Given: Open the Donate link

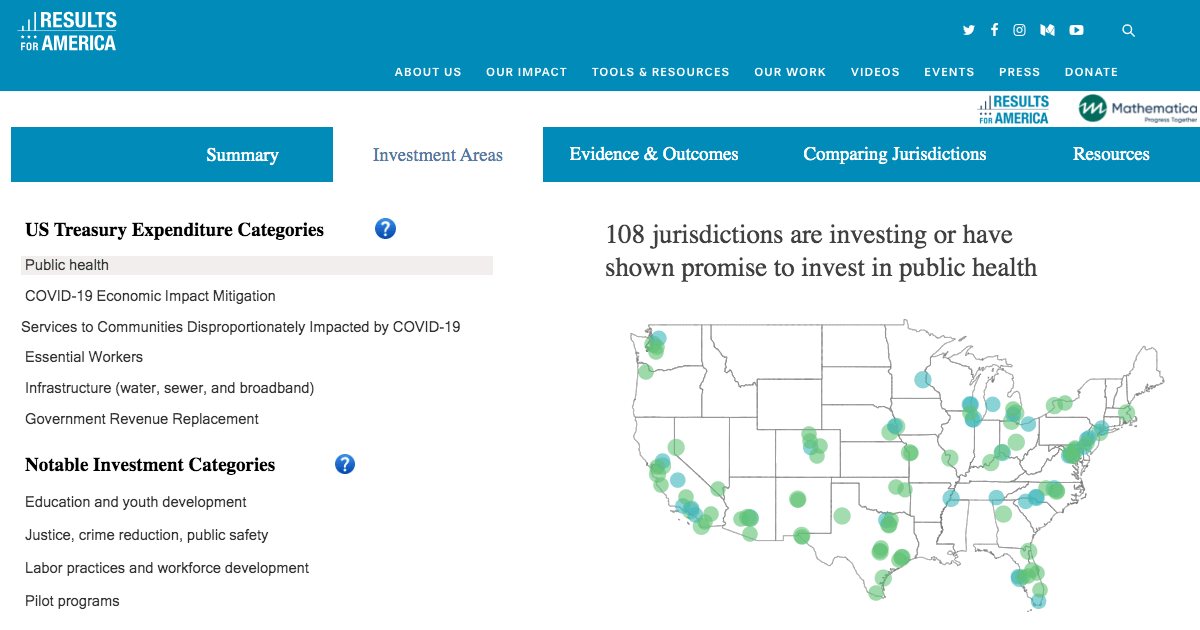Looking at the screenshot, I should [x=1091, y=72].
